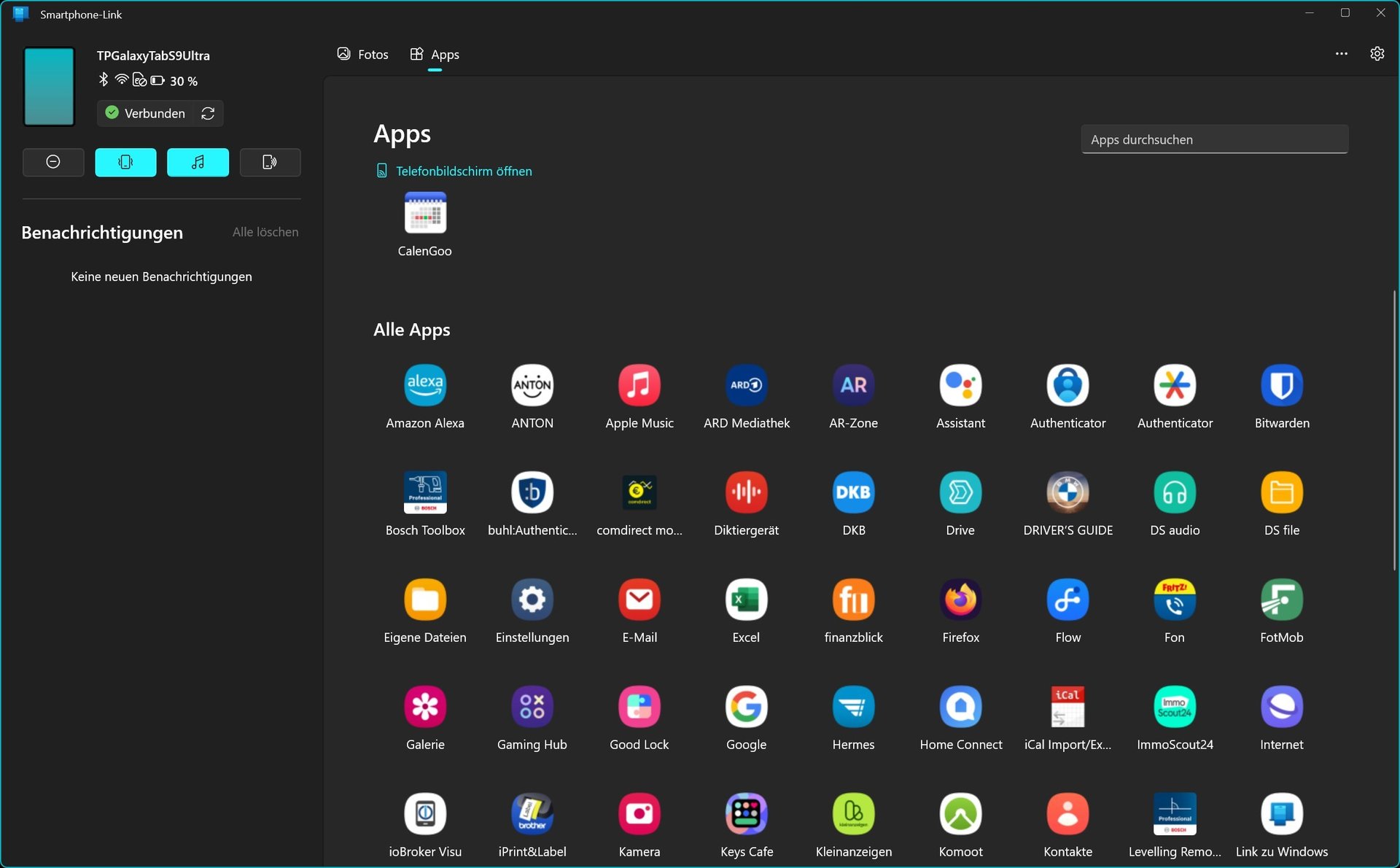The image size is (1400, 868).
Task: Toggle Do Not Disturb mode
Action: click(x=53, y=162)
